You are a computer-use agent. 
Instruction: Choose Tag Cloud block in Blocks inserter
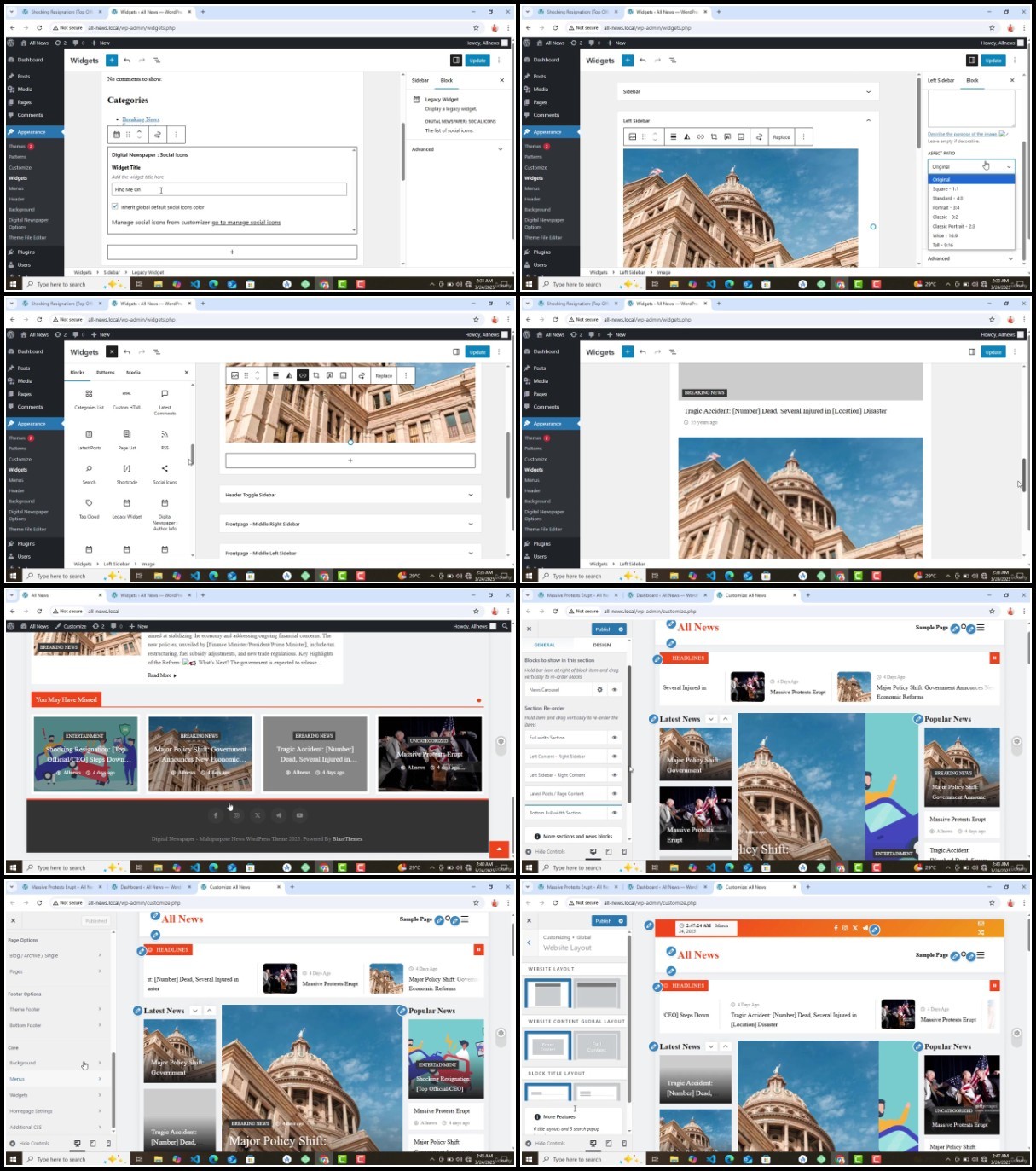click(x=89, y=507)
